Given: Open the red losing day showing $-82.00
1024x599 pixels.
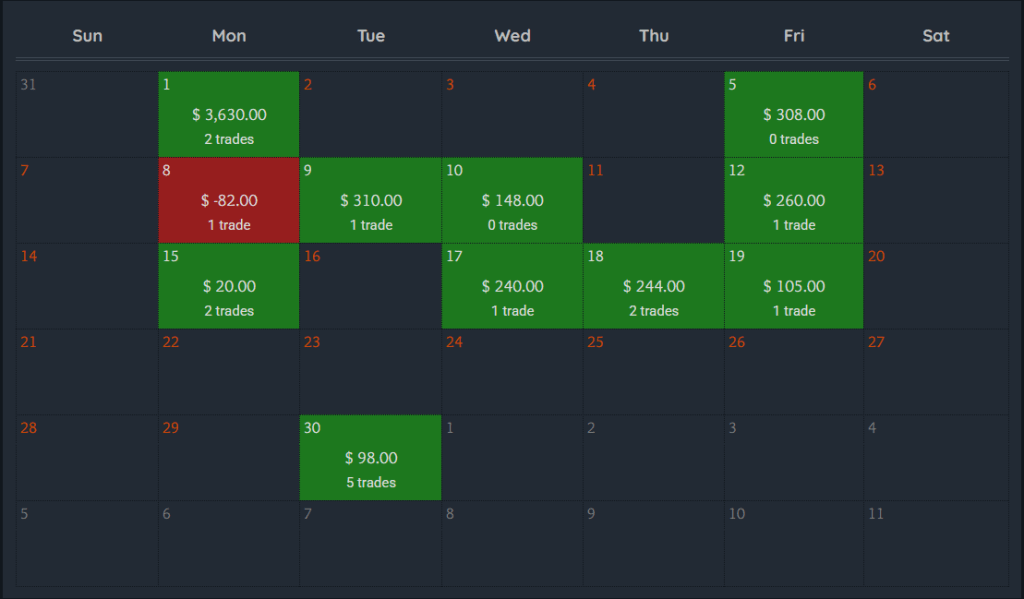Looking at the screenshot, I should point(229,200).
